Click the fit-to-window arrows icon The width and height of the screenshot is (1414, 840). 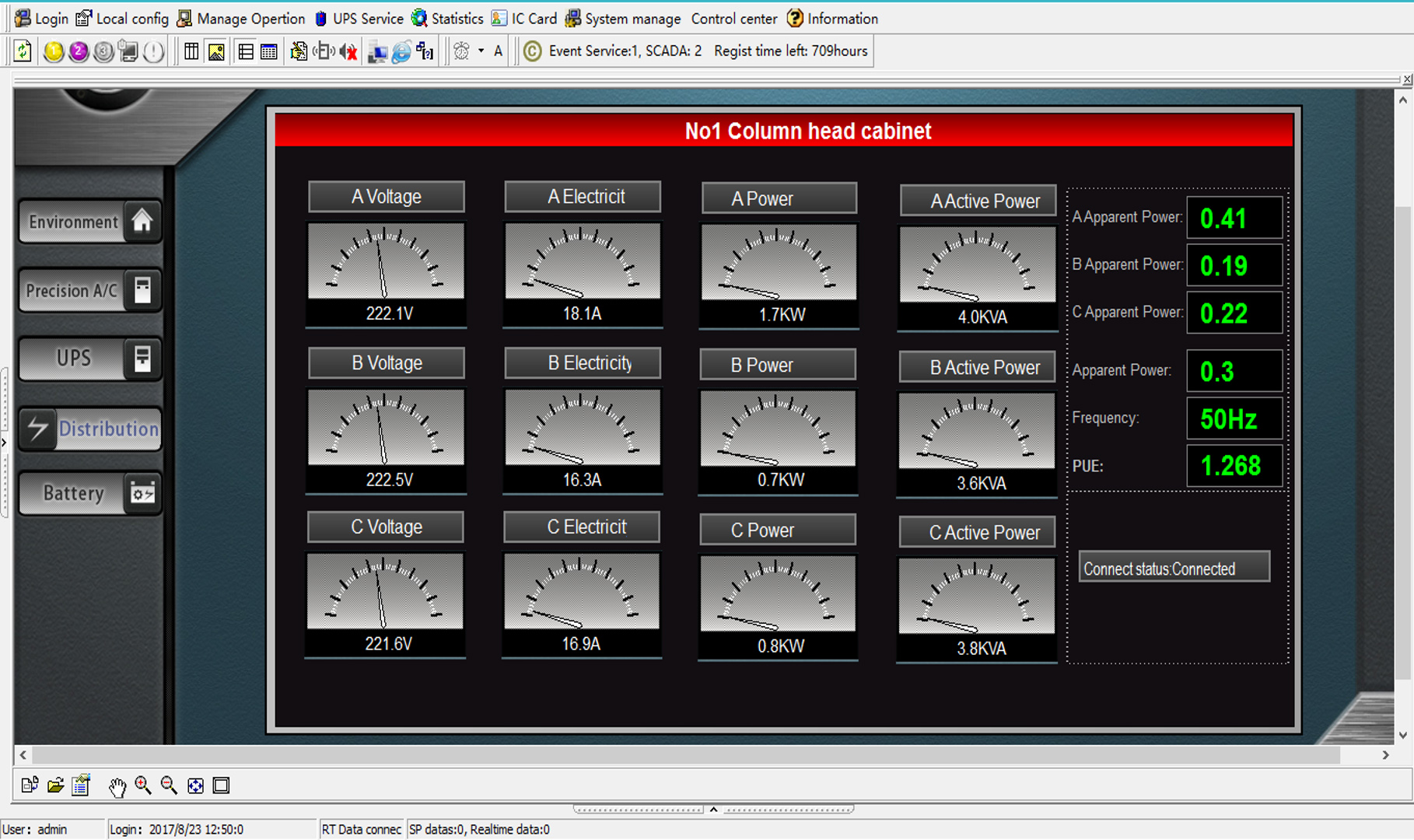point(195,786)
